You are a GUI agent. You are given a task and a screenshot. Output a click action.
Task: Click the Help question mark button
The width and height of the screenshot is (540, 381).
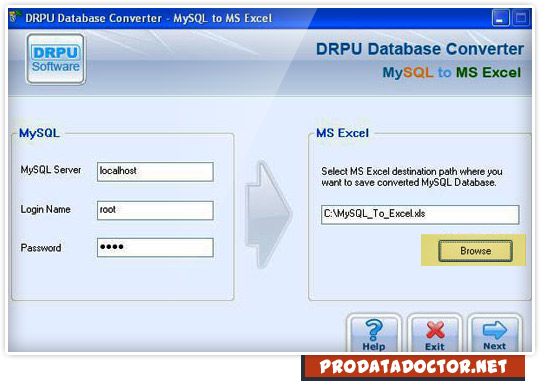tap(374, 334)
